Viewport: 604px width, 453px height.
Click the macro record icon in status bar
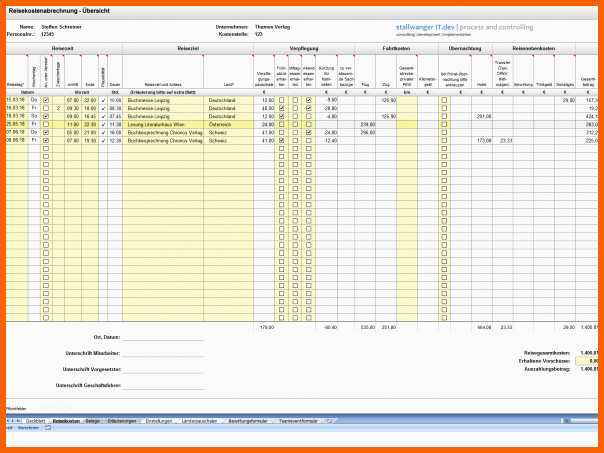(x=48, y=428)
